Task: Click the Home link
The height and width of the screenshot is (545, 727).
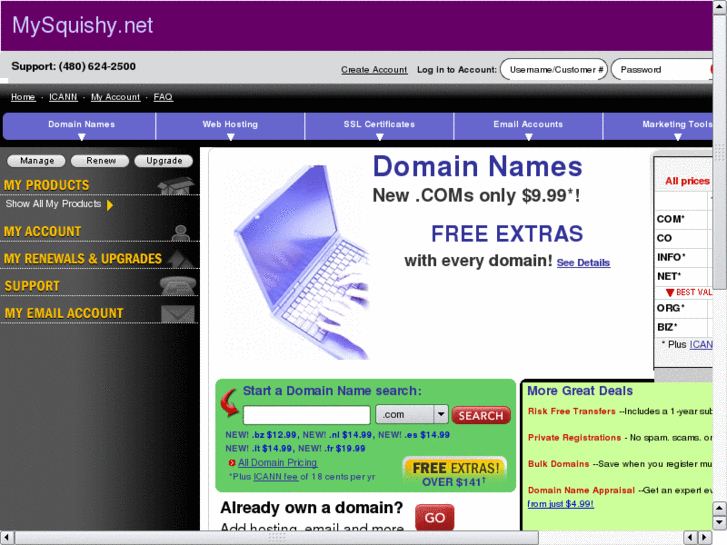Action: click(x=23, y=96)
